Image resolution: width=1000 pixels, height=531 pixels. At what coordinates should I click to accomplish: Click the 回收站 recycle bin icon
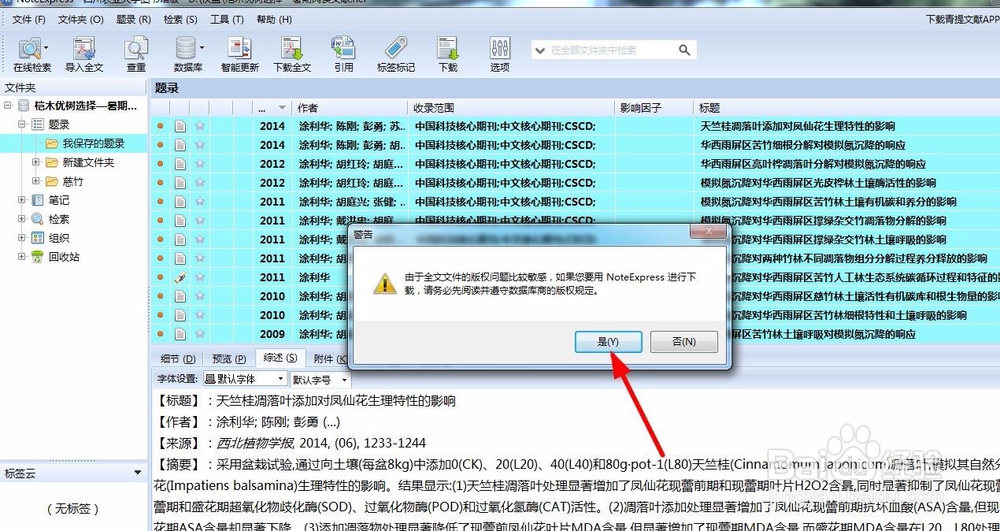(x=38, y=257)
